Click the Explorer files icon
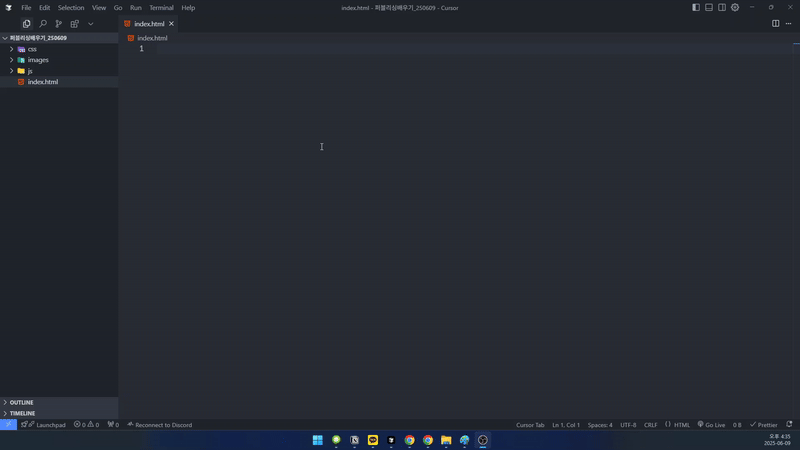Image resolution: width=800 pixels, height=450 pixels. (26, 24)
